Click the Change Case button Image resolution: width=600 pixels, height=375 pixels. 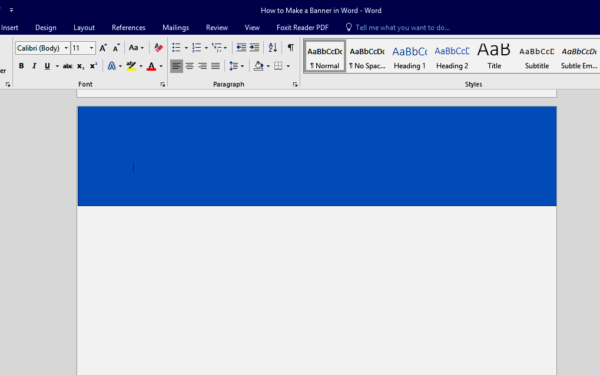point(136,48)
